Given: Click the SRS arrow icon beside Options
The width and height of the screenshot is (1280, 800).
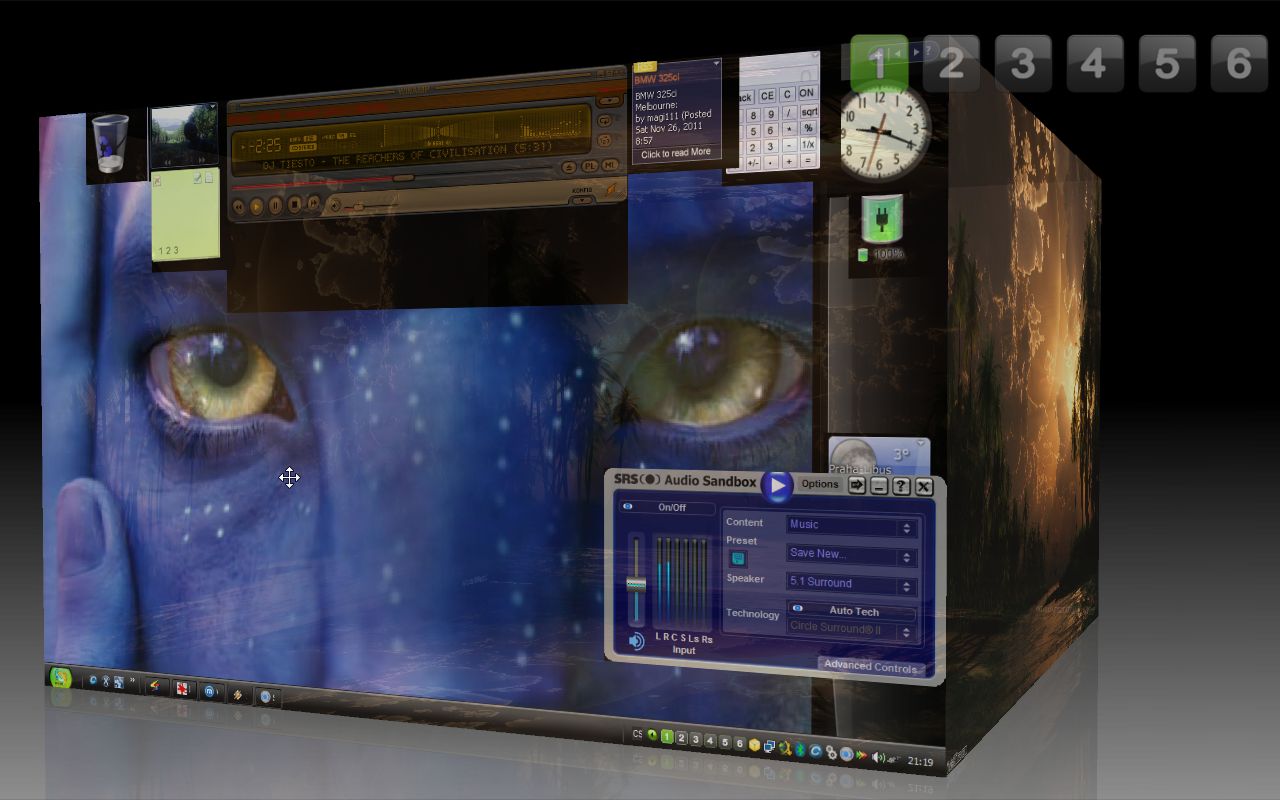Looking at the screenshot, I should [857, 485].
